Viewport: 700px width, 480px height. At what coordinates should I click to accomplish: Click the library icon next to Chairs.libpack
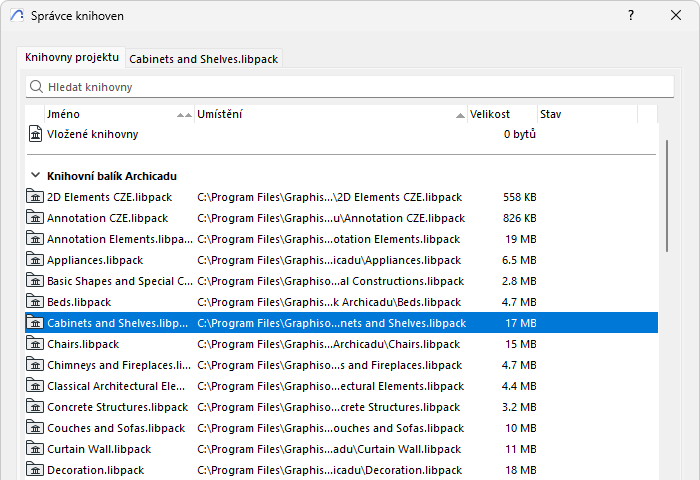pyautogui.click(x=35, y=343)
